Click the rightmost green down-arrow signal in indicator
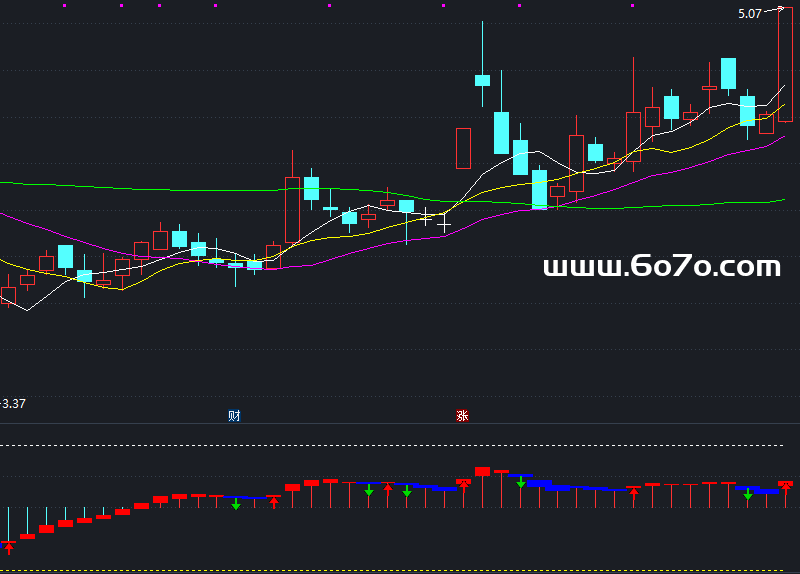Viewport: 800px width, 574px height. (x=747, y=494)
